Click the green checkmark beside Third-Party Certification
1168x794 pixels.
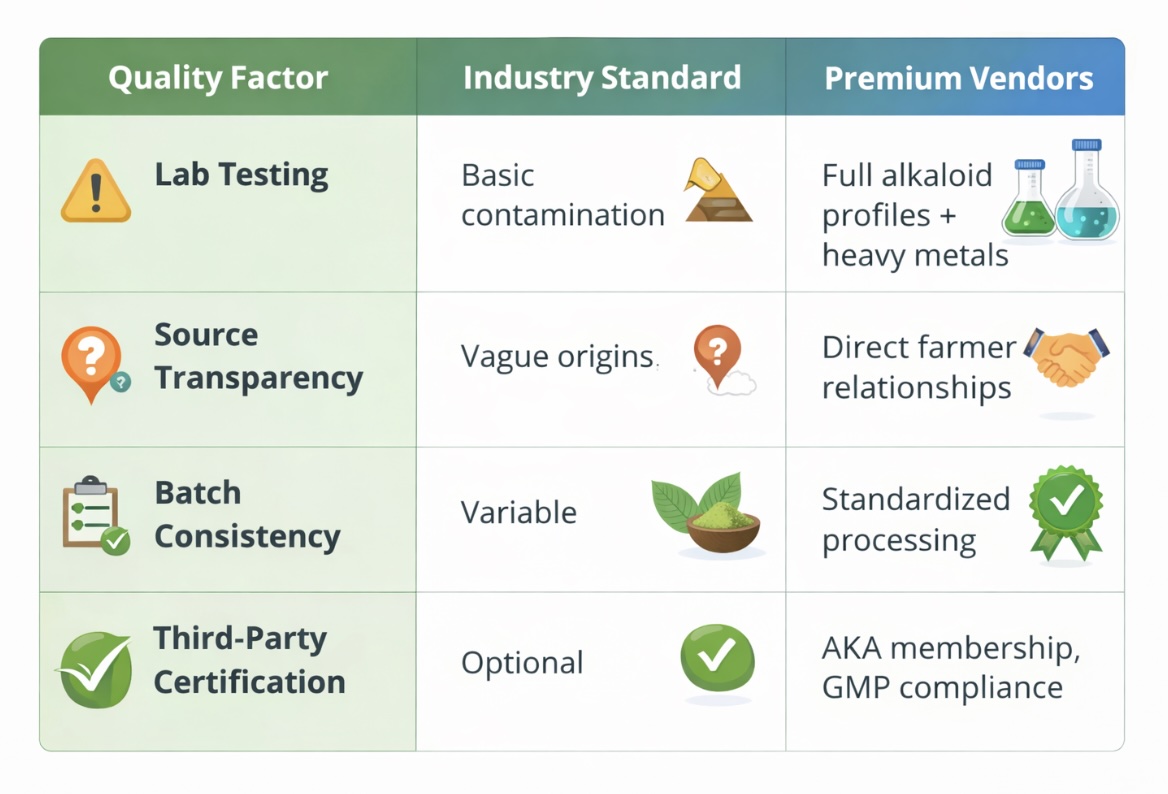click(x=95, y=669)
